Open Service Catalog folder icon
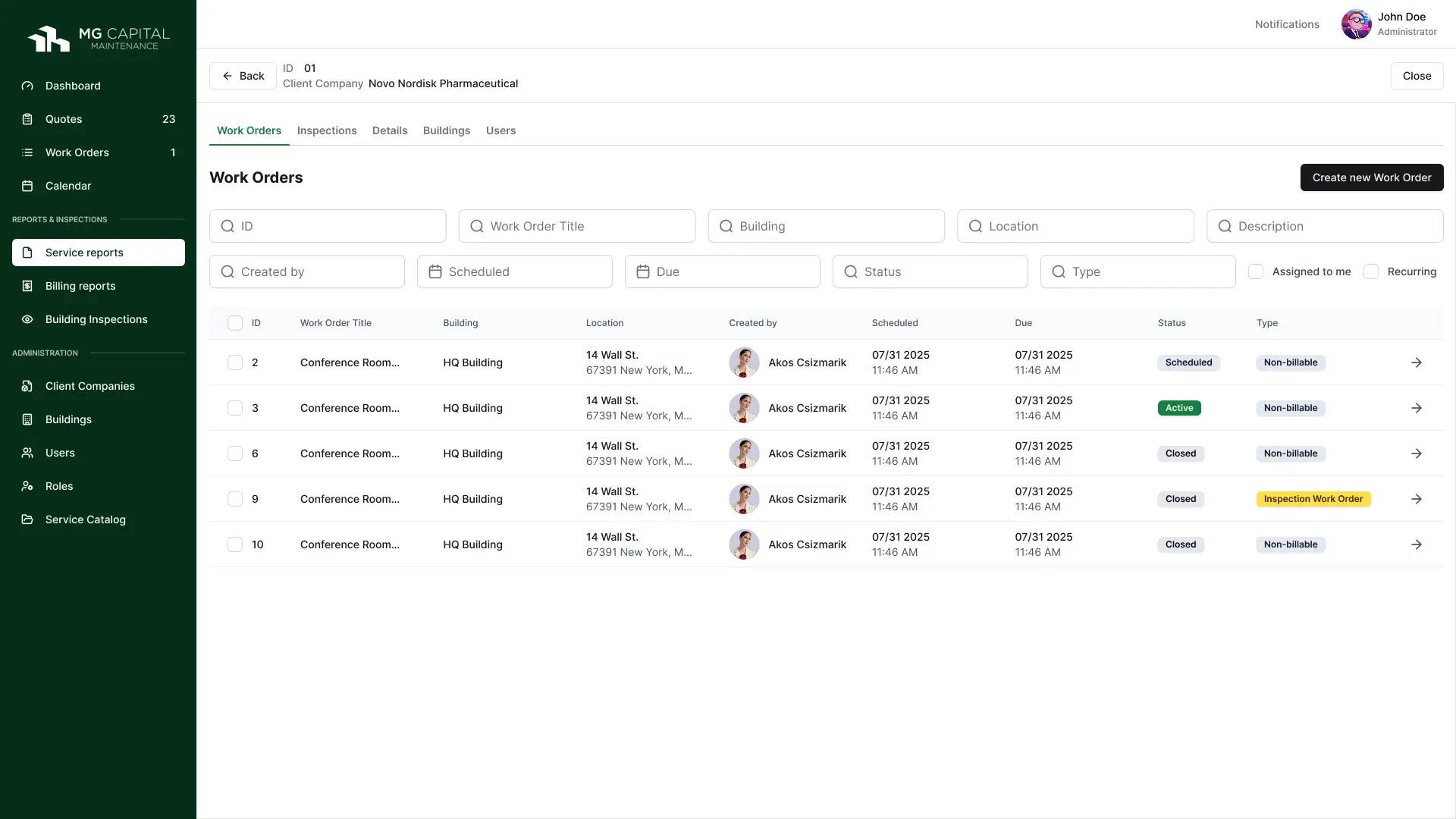1456x819 pixels. pyautogui.click(x=27, y=519)
